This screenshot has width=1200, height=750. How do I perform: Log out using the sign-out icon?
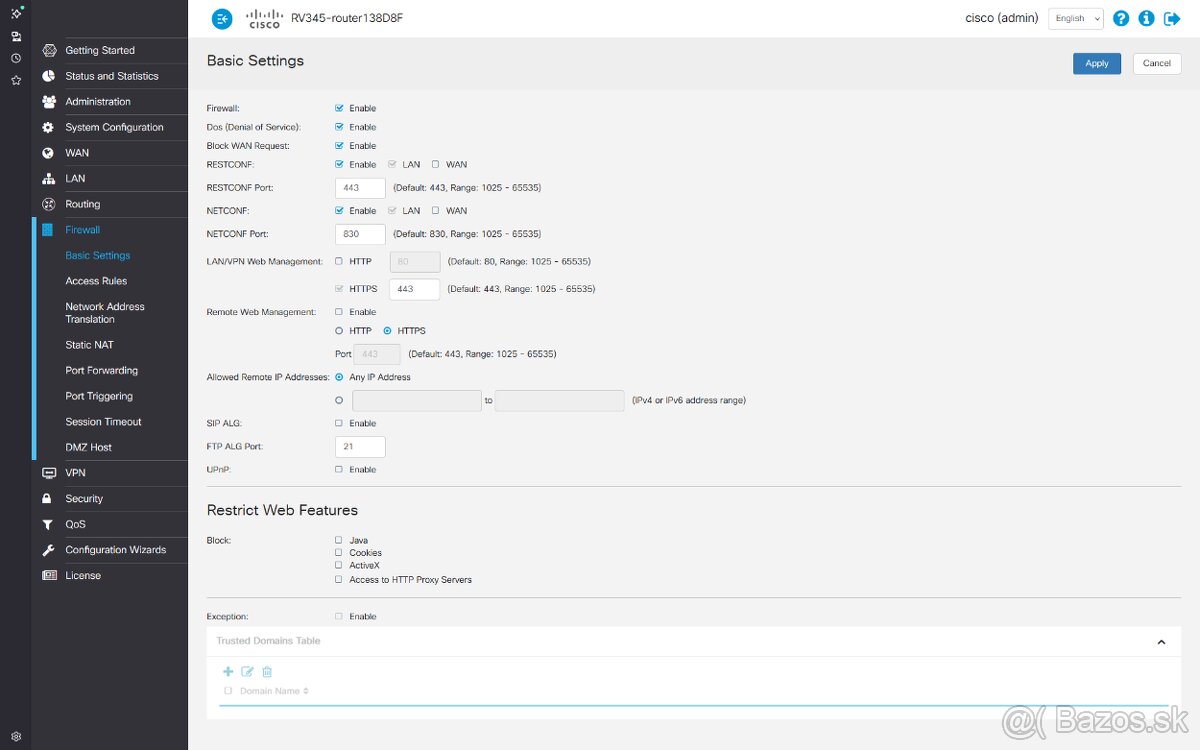pyautogui.click(x=1171, y=18)
